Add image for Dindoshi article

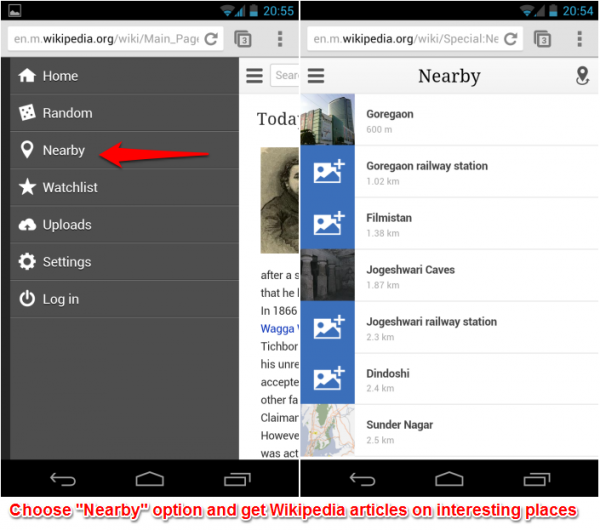point(328,378)
